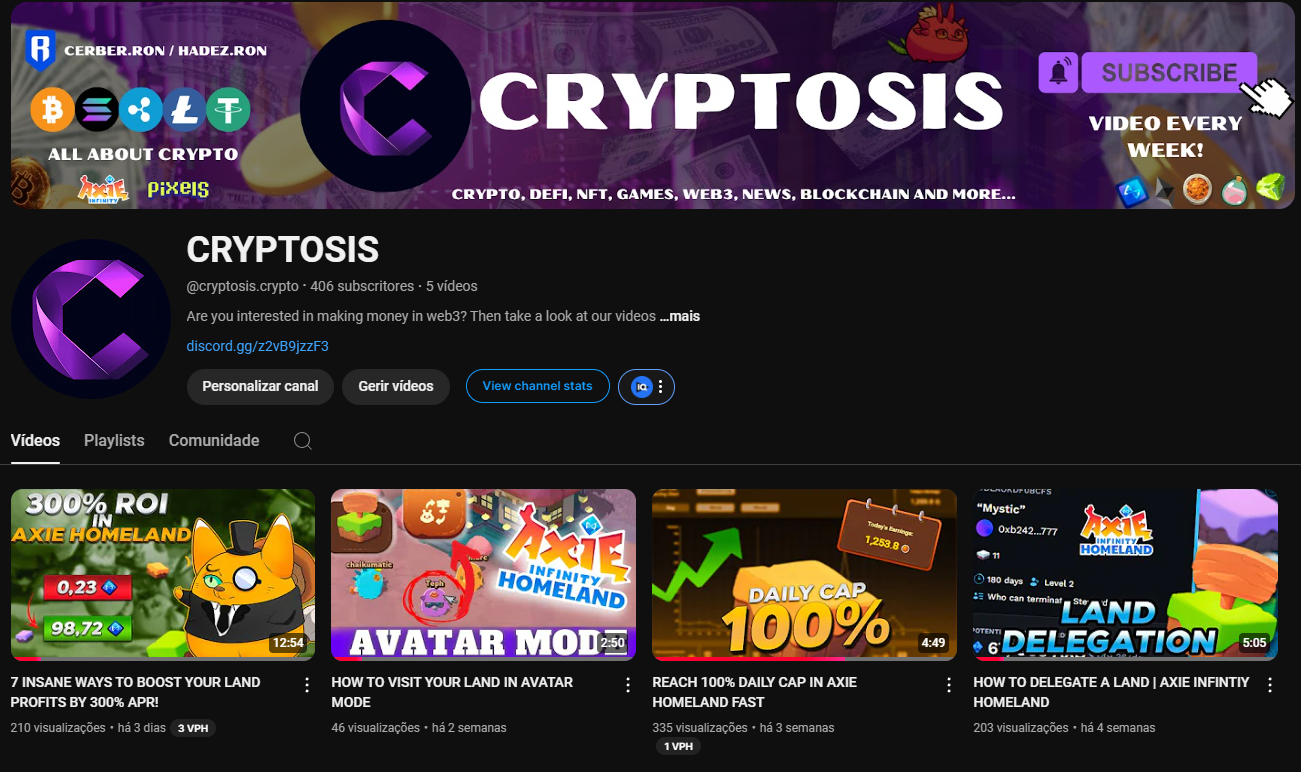This screenshot has height=772, width=1301.
Task: Open options menu for DELEGATE A LAND video
Action: 1270,685
